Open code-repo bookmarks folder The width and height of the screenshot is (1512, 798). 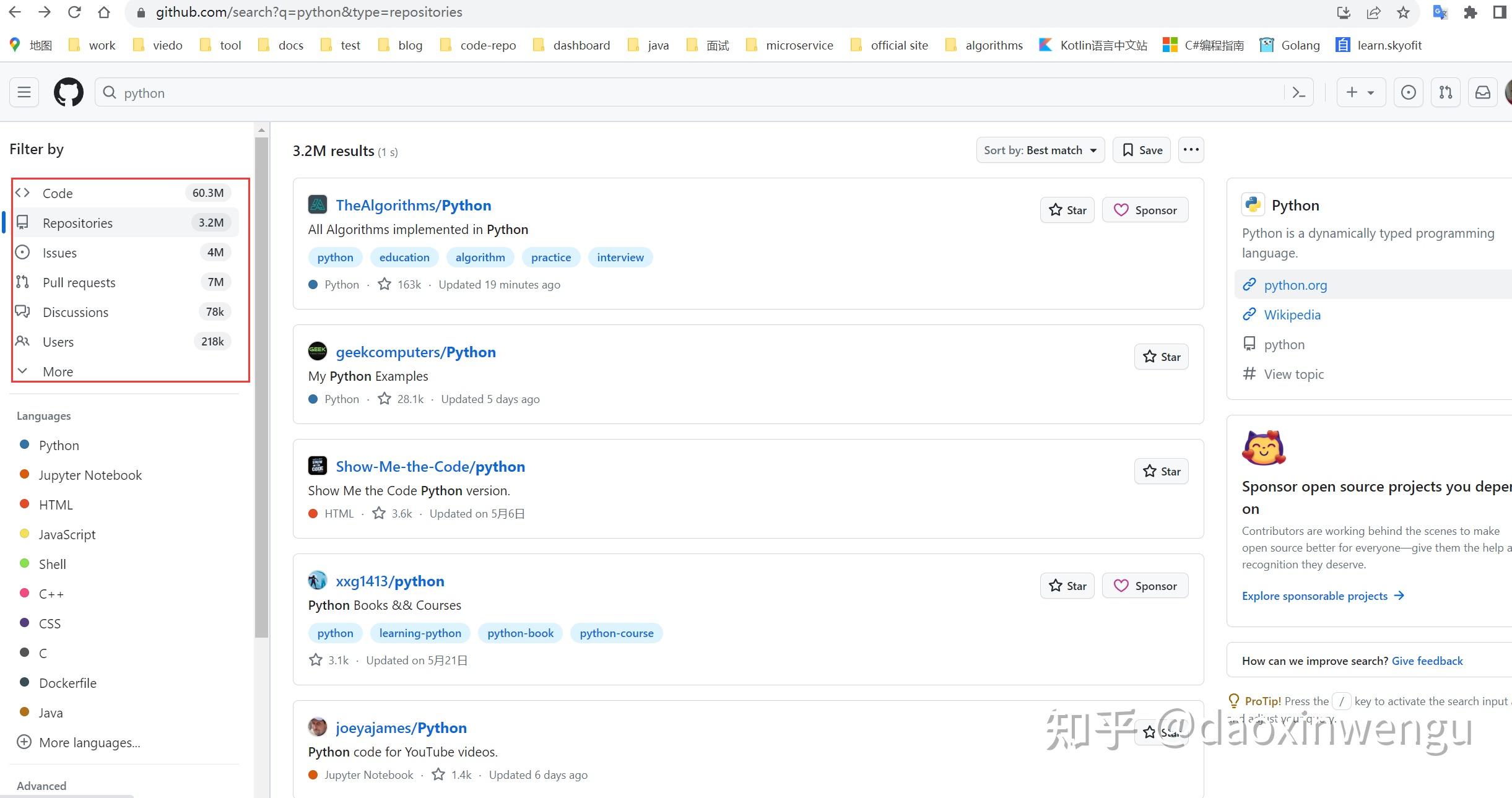click(x=477, y=45)
